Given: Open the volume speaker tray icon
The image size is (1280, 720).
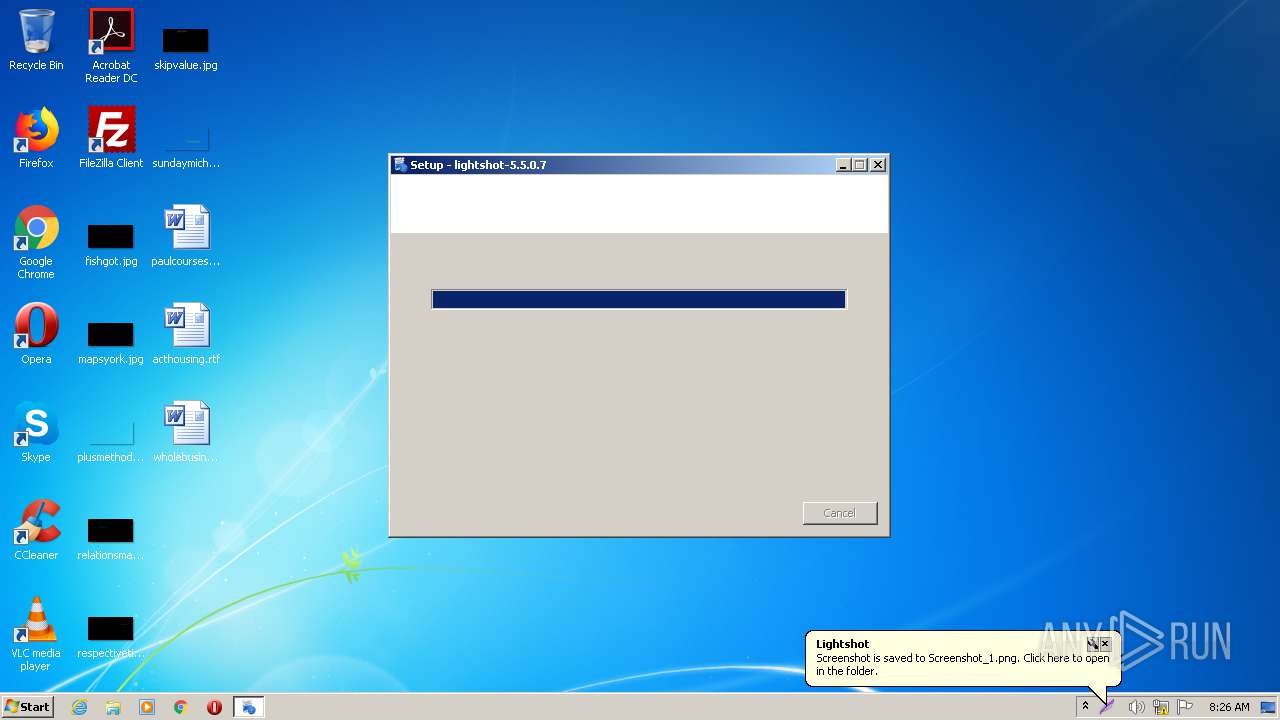Looking at the screenshot, I should click(1136, 707).
